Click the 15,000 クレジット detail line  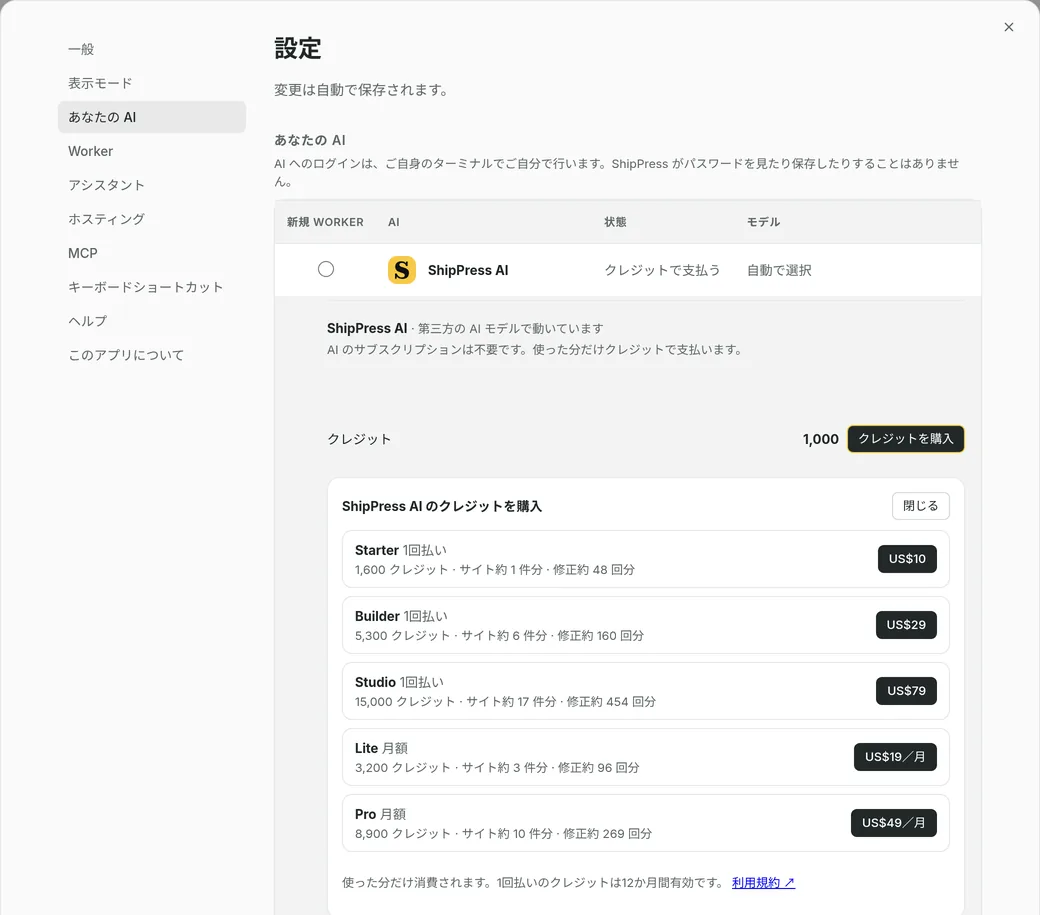tap(505, 702)
